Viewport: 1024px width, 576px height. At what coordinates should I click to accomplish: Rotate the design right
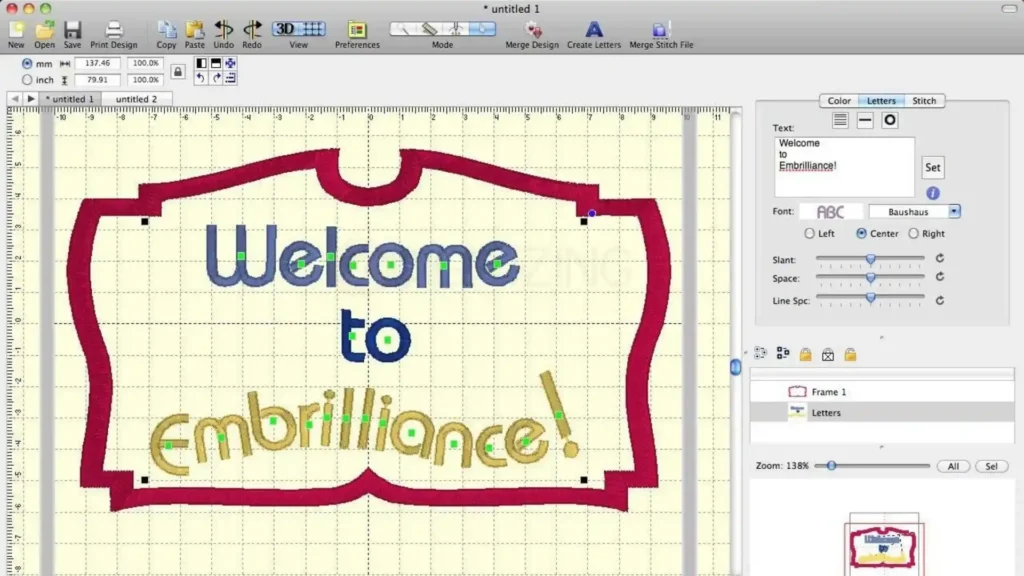coord(216,78)
